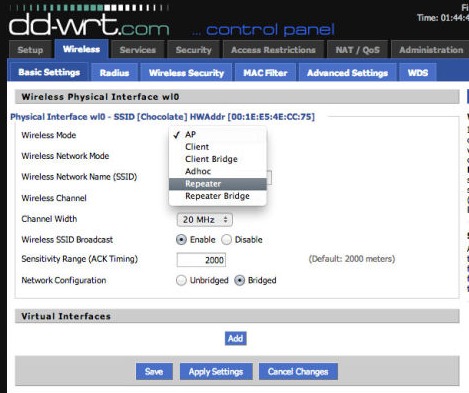The height and width of the screenshot is (393, 469).
Task: Select the Wireless main tab
Action: (x=81, y=49)
